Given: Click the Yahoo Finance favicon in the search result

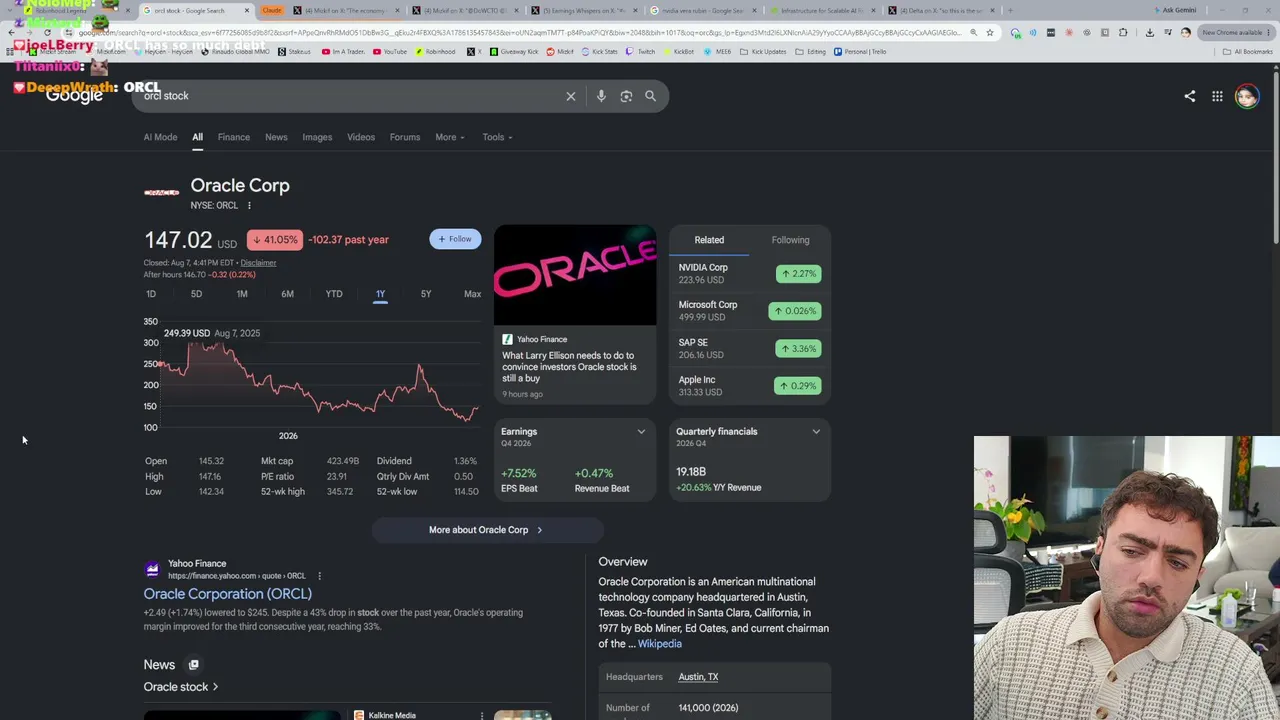Looking at the screenshot, I should tap(152, 569).
